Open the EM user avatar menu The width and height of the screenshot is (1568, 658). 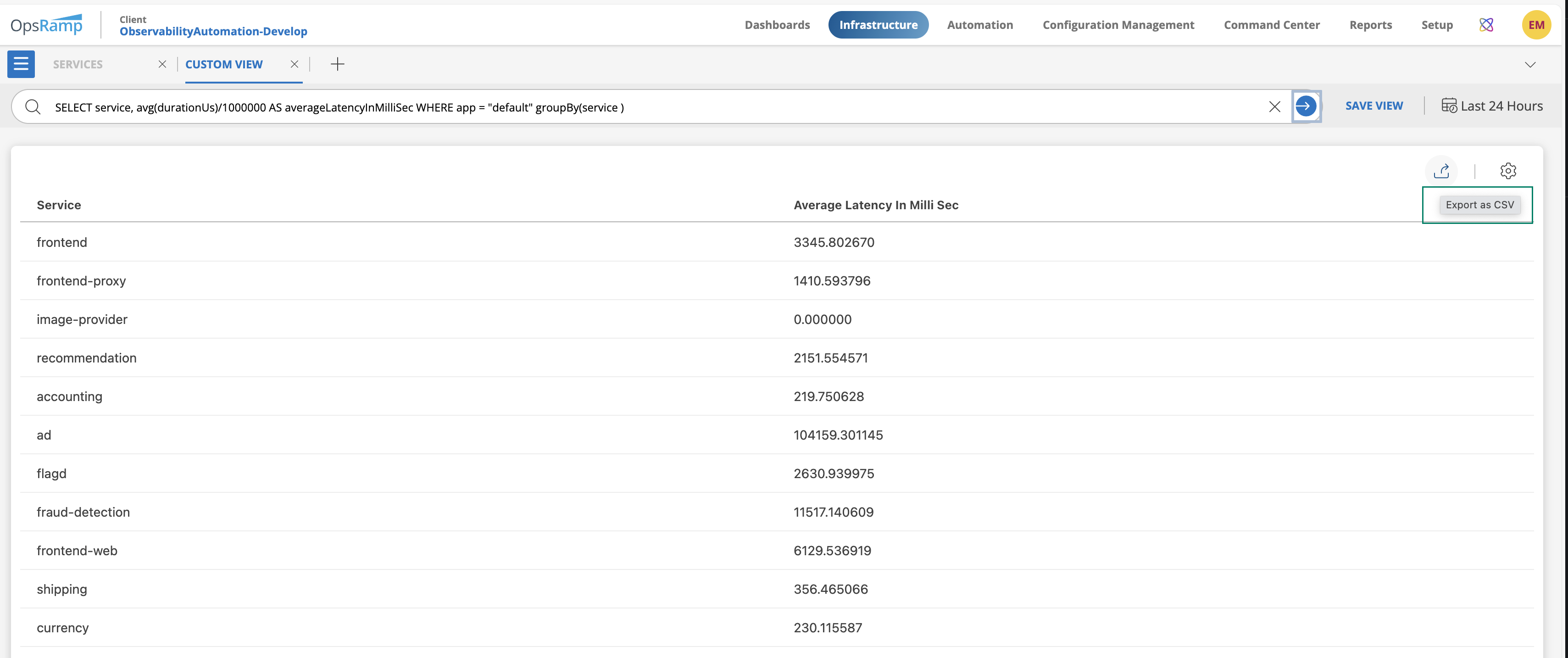(x=1536, y=25)
